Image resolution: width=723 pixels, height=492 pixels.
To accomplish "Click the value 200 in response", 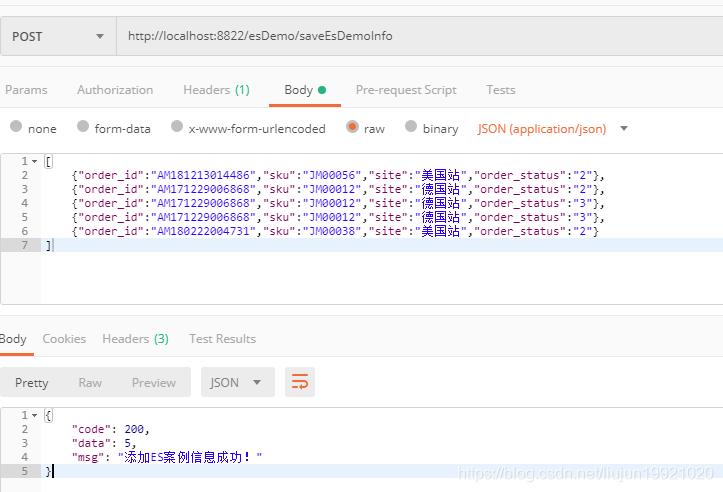I will point(134,429).
